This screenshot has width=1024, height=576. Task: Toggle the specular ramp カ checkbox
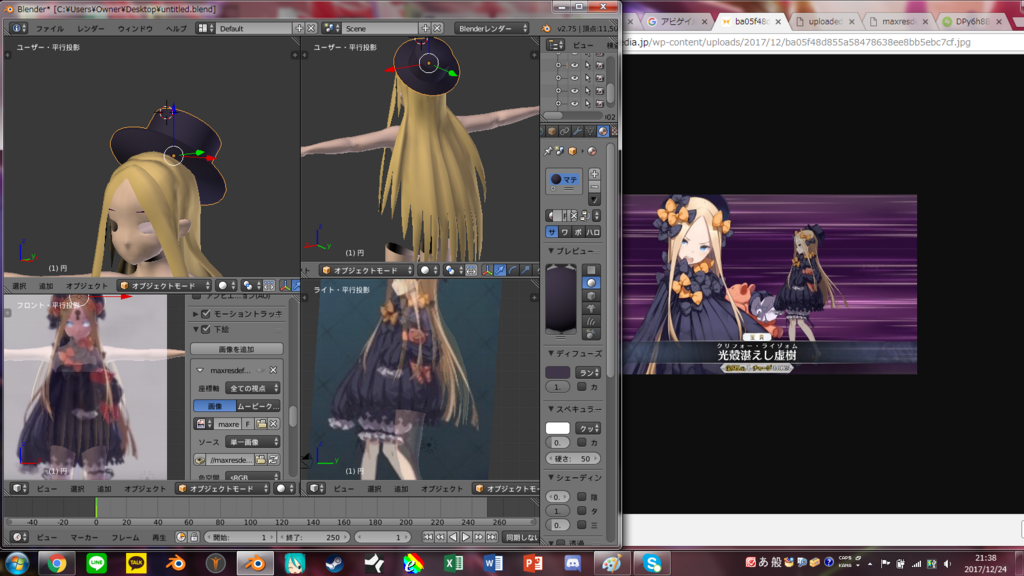pyautogui.click(x=582, y=443)
